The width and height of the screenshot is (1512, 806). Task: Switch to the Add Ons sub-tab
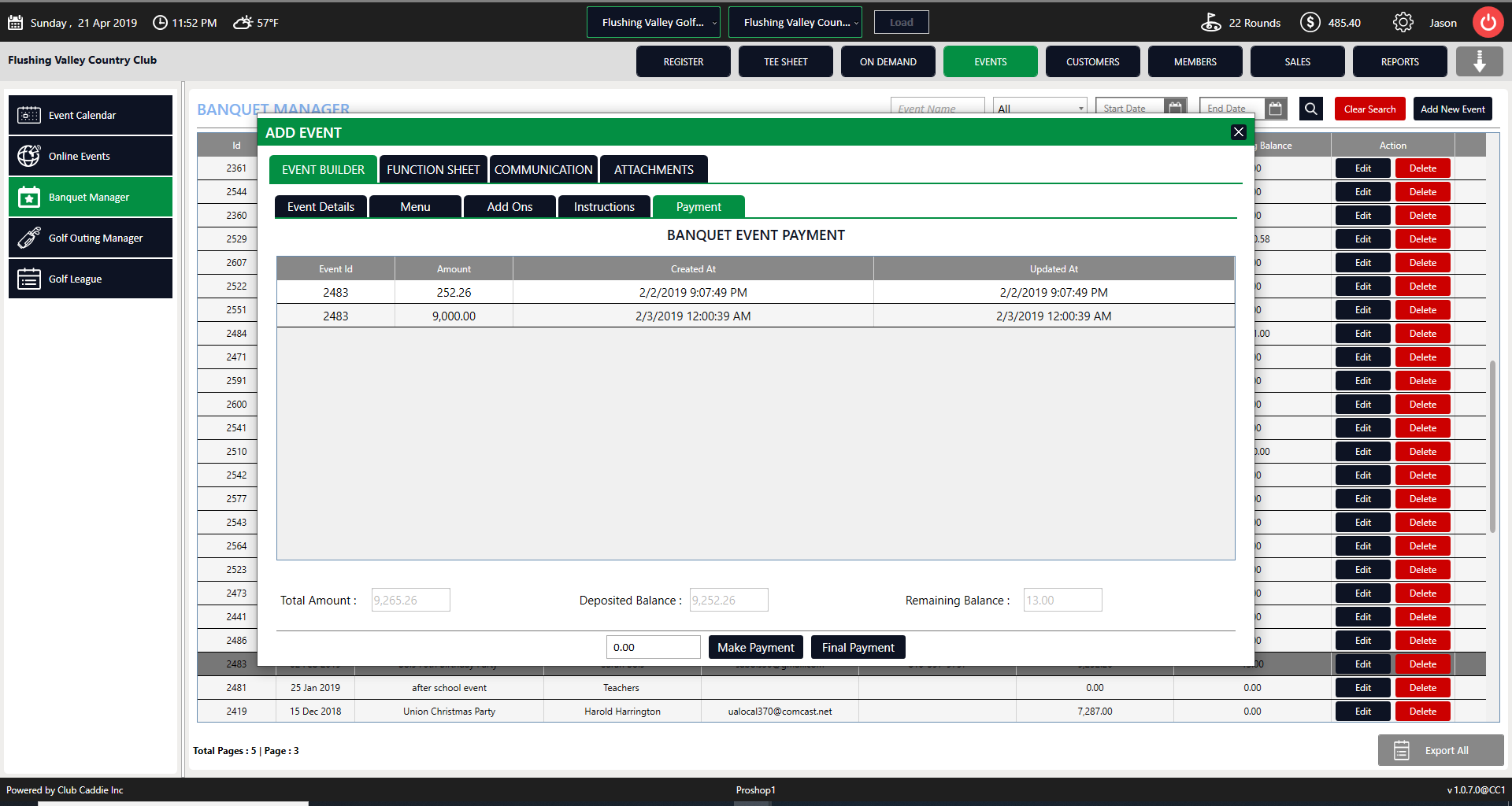click(510, 207)
